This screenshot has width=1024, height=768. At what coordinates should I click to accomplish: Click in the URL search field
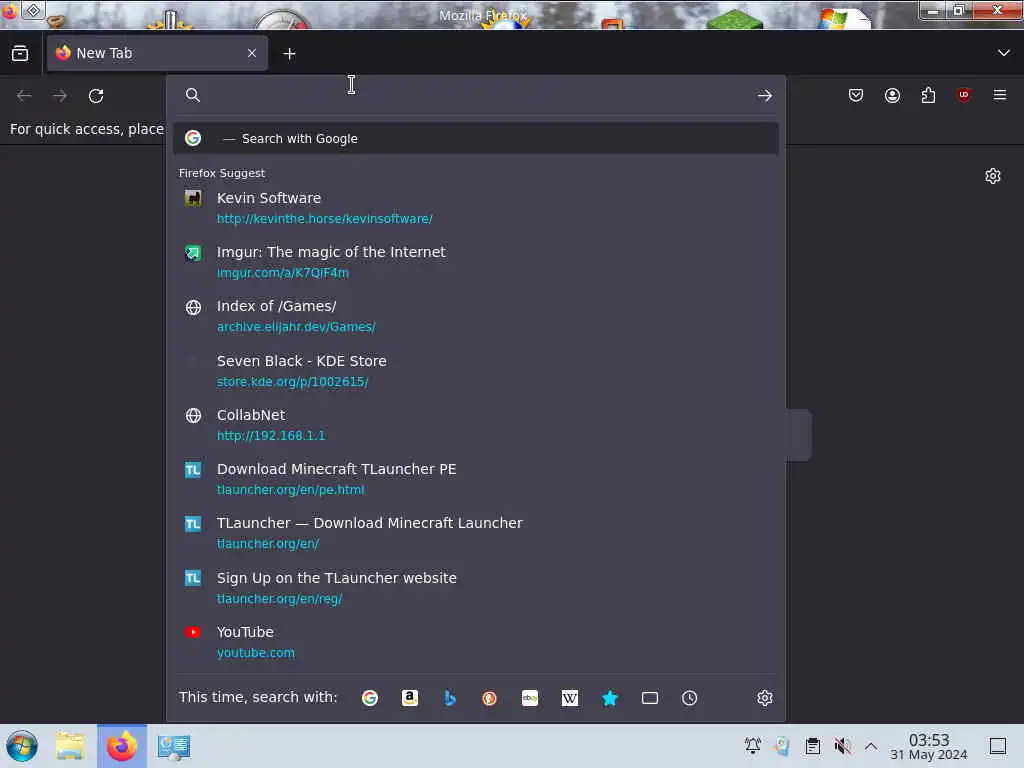coord(477,95)
